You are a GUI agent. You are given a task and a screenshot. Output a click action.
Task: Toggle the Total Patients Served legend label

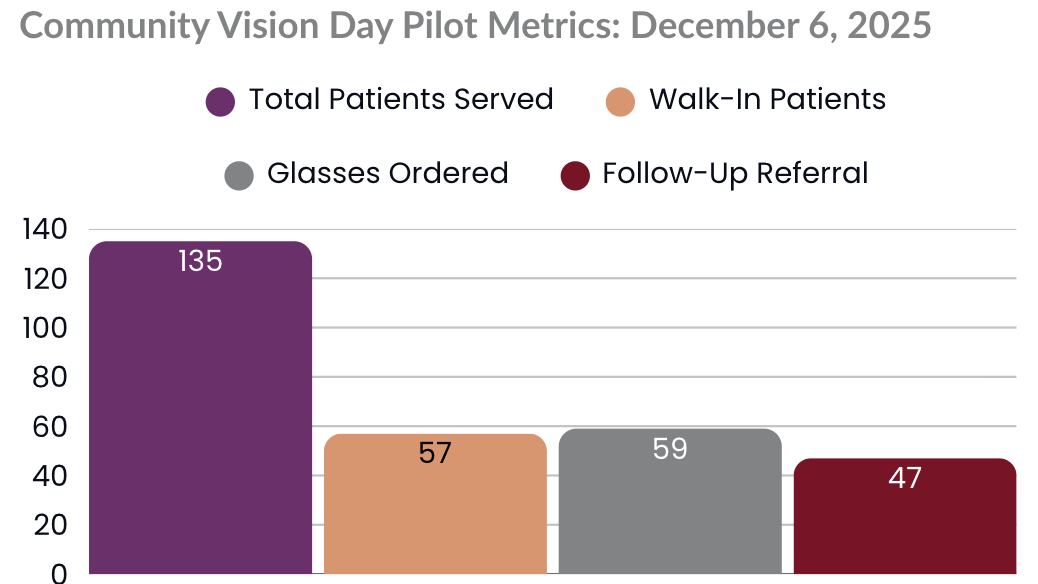coord(401,100)
